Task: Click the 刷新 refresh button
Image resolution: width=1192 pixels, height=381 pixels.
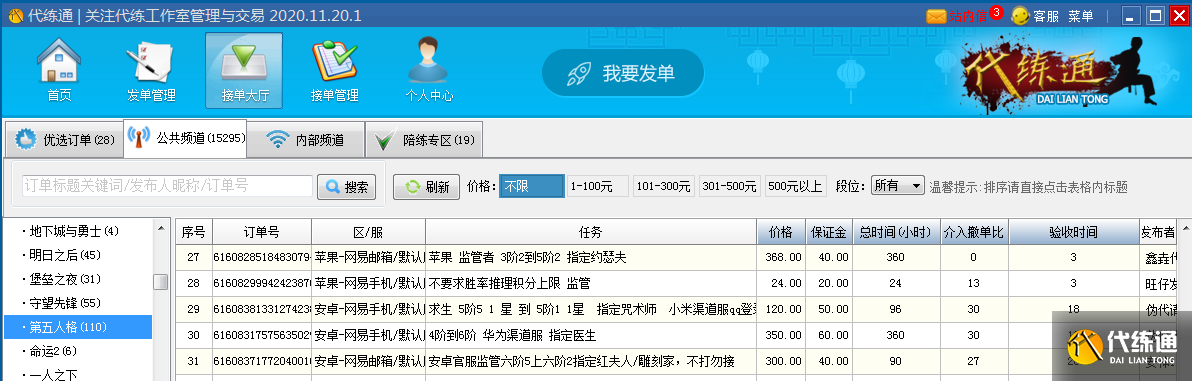Action: tap(426, 187)
